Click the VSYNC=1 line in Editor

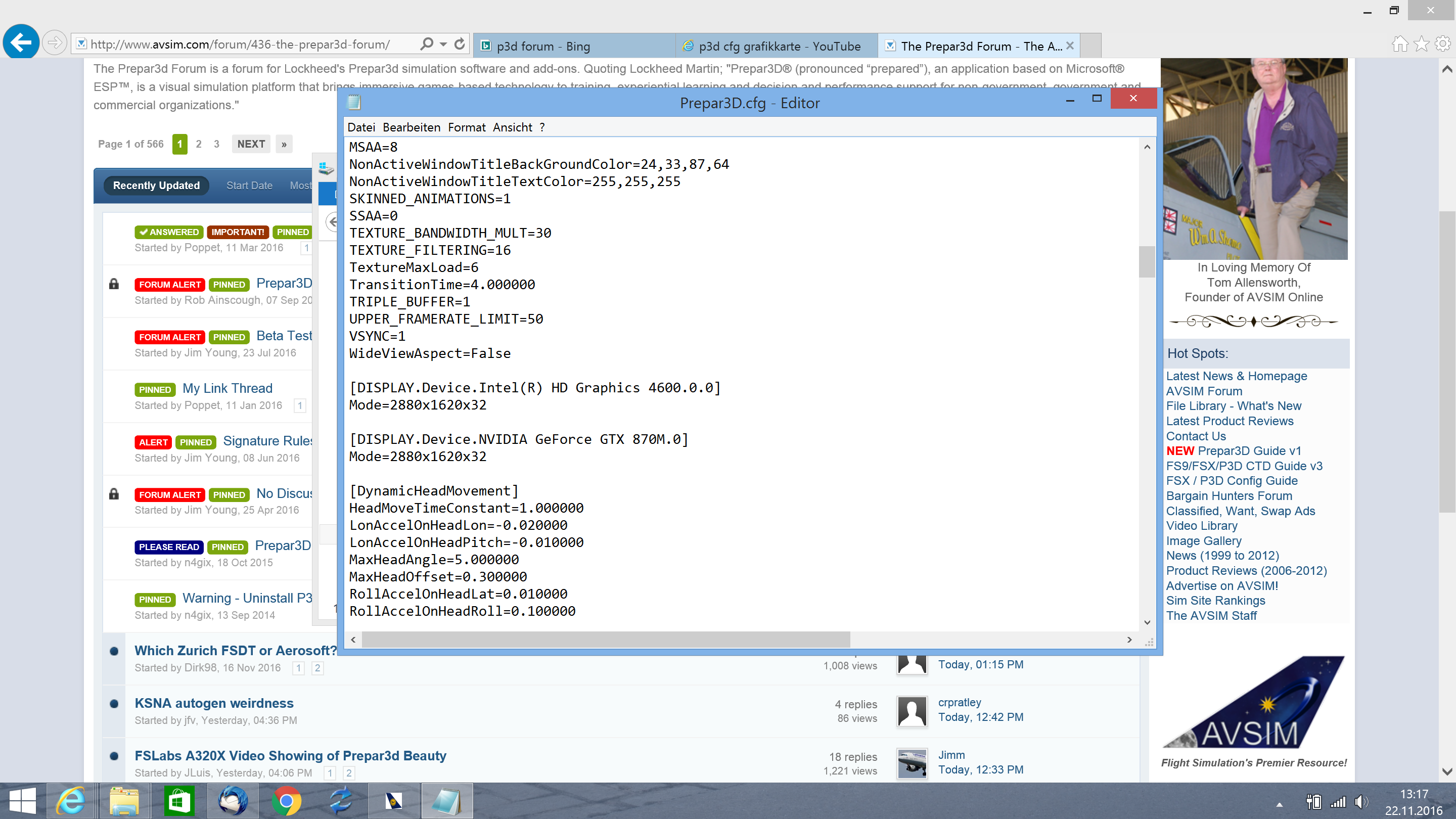377,336
